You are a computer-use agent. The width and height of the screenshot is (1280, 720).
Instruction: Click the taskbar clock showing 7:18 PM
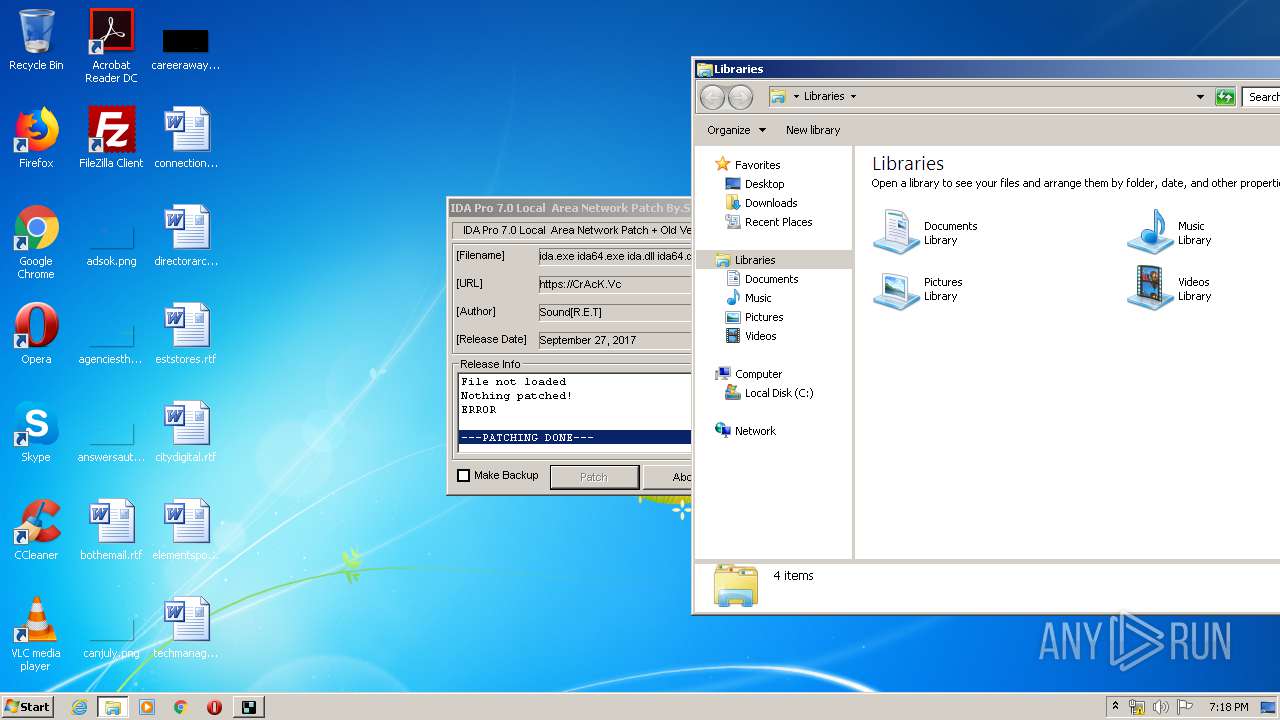pyautogui.click(x=1228, y=707)
